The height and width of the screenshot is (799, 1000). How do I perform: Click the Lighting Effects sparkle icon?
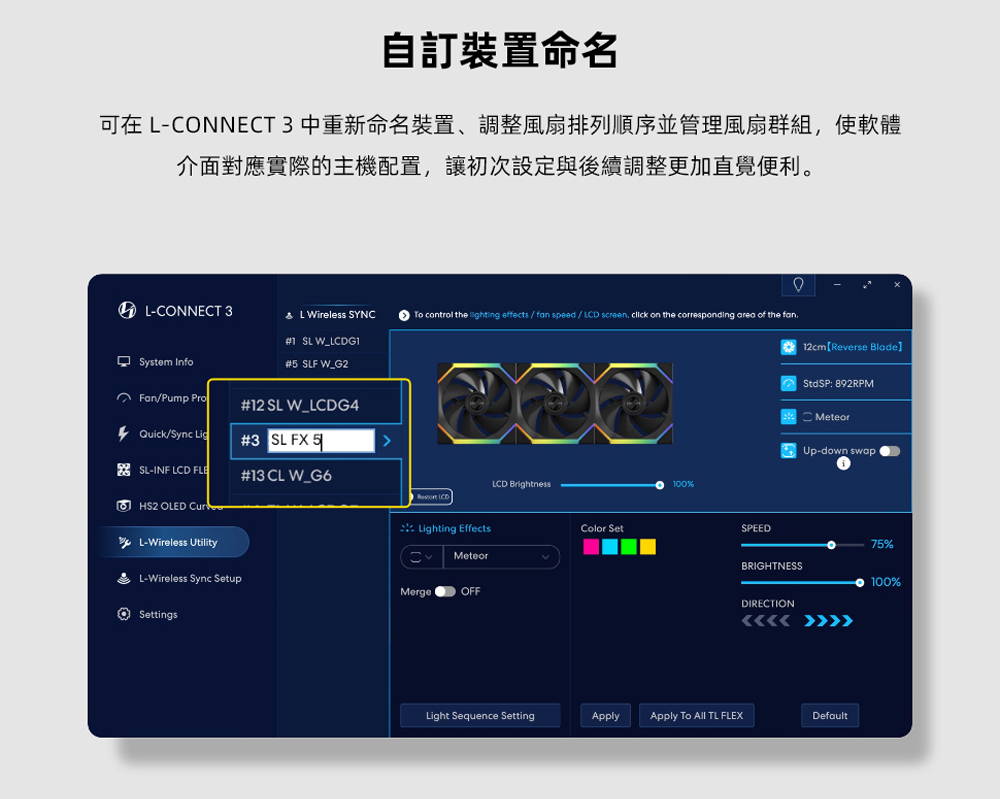(x=407, y=528)
